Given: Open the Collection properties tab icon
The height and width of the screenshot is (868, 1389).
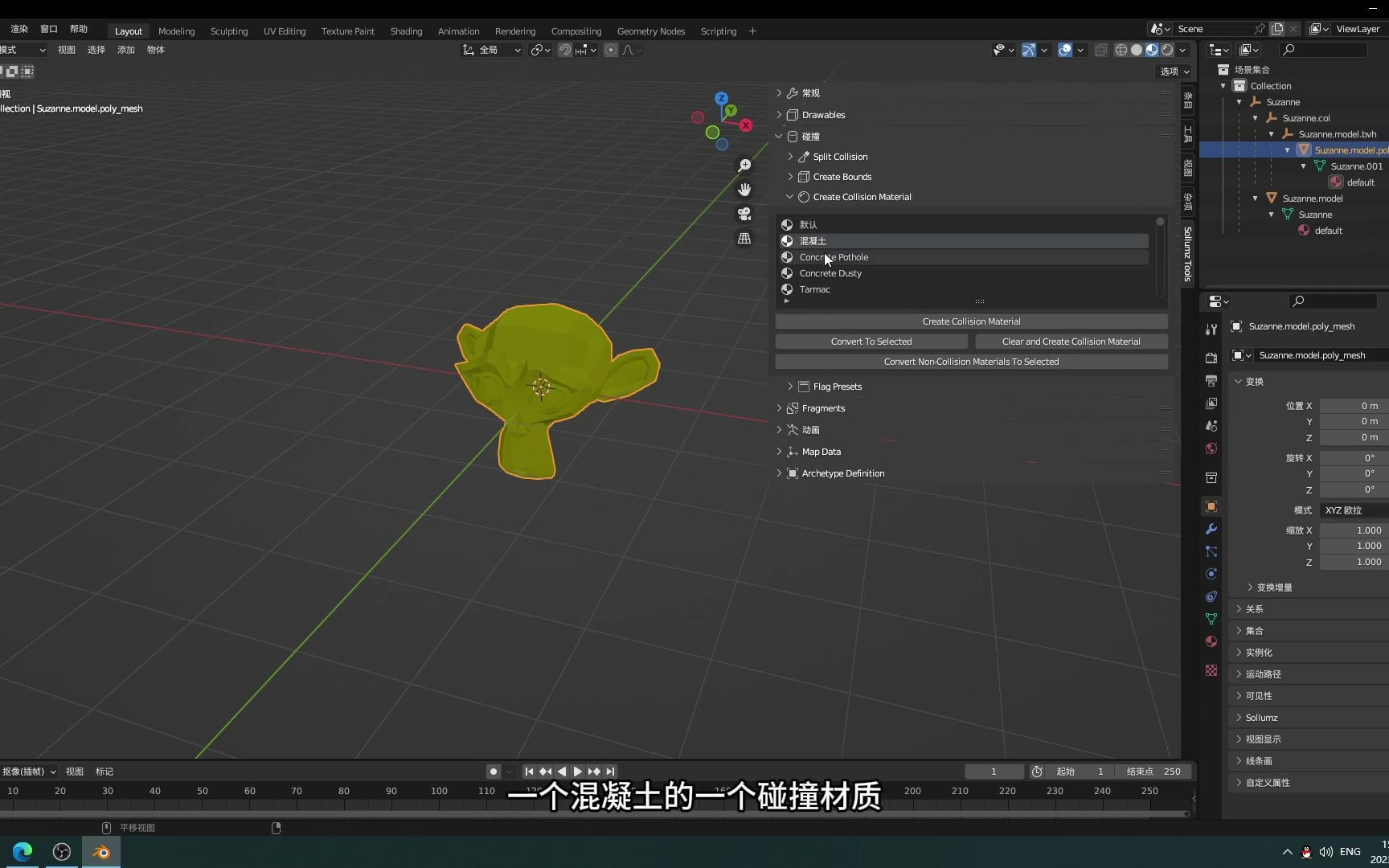Looking at the screenshot, I should pos(1211,478).
